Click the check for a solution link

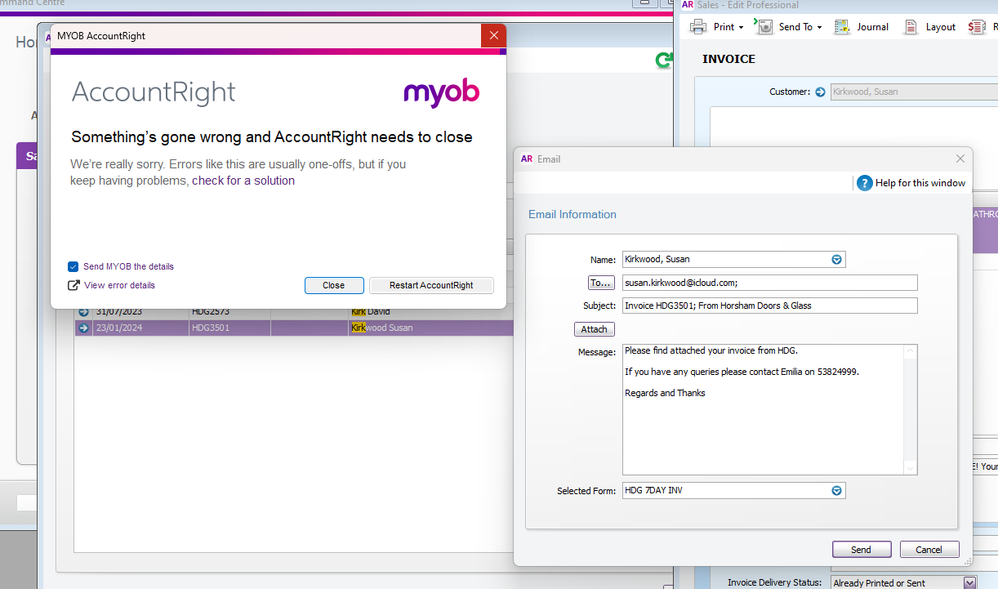click(243, 181)
